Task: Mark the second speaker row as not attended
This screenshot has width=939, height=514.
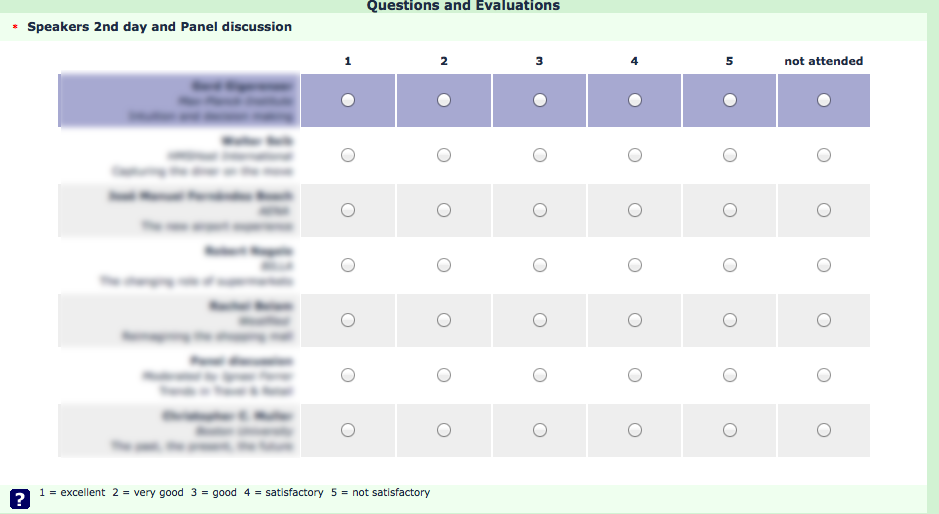Action: (x=823, y=155)
